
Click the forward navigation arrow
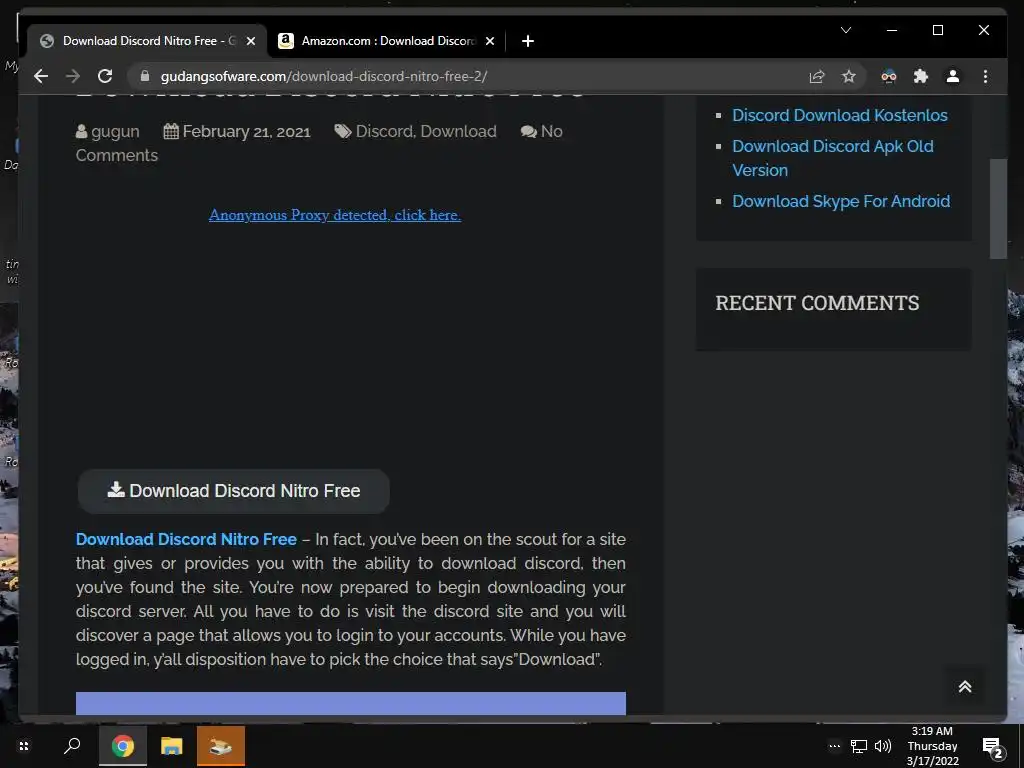tap(73, 76)
